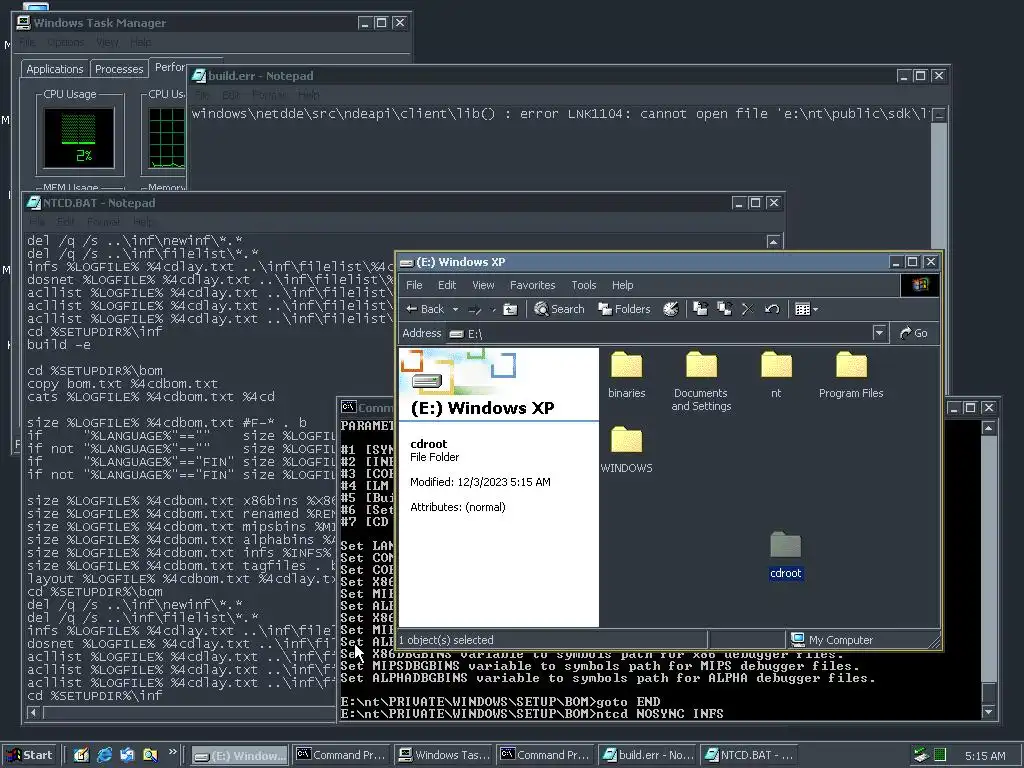This screenshot has height=768, width=1024.
Task: Activate first Command Prompt taskbar button
Action: pyautogui.click(x=342, y=756)
